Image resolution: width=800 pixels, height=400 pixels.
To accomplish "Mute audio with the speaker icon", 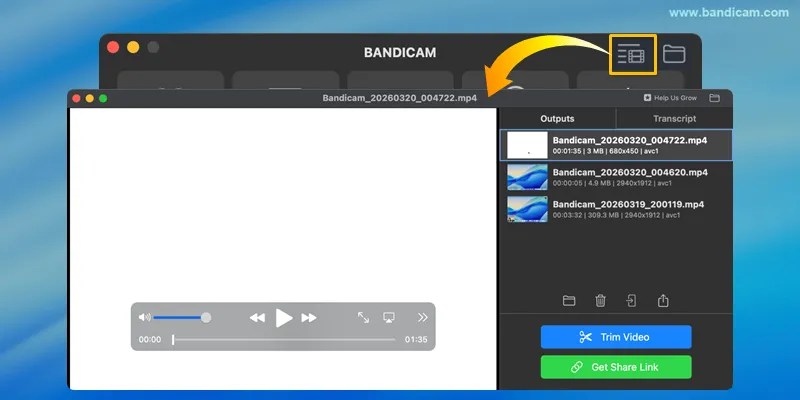I will (144, 317).
